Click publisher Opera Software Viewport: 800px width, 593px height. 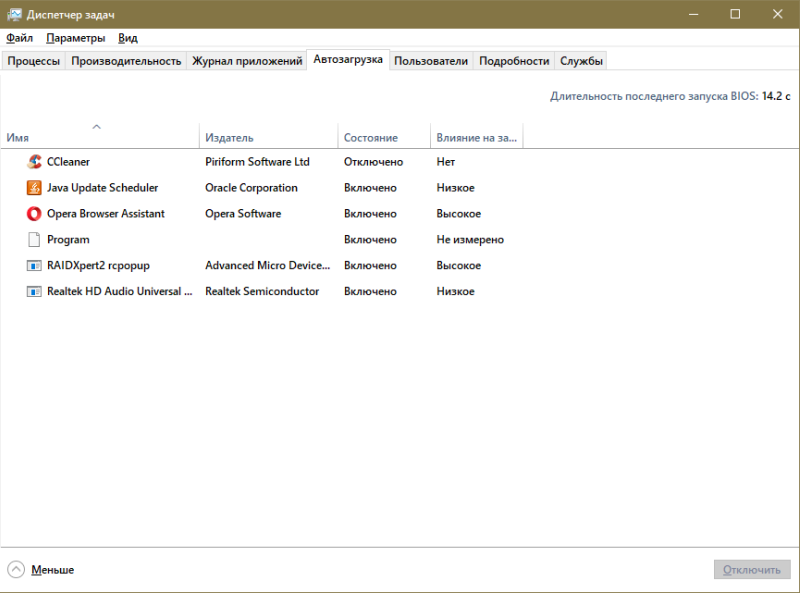tap(243, 214)
